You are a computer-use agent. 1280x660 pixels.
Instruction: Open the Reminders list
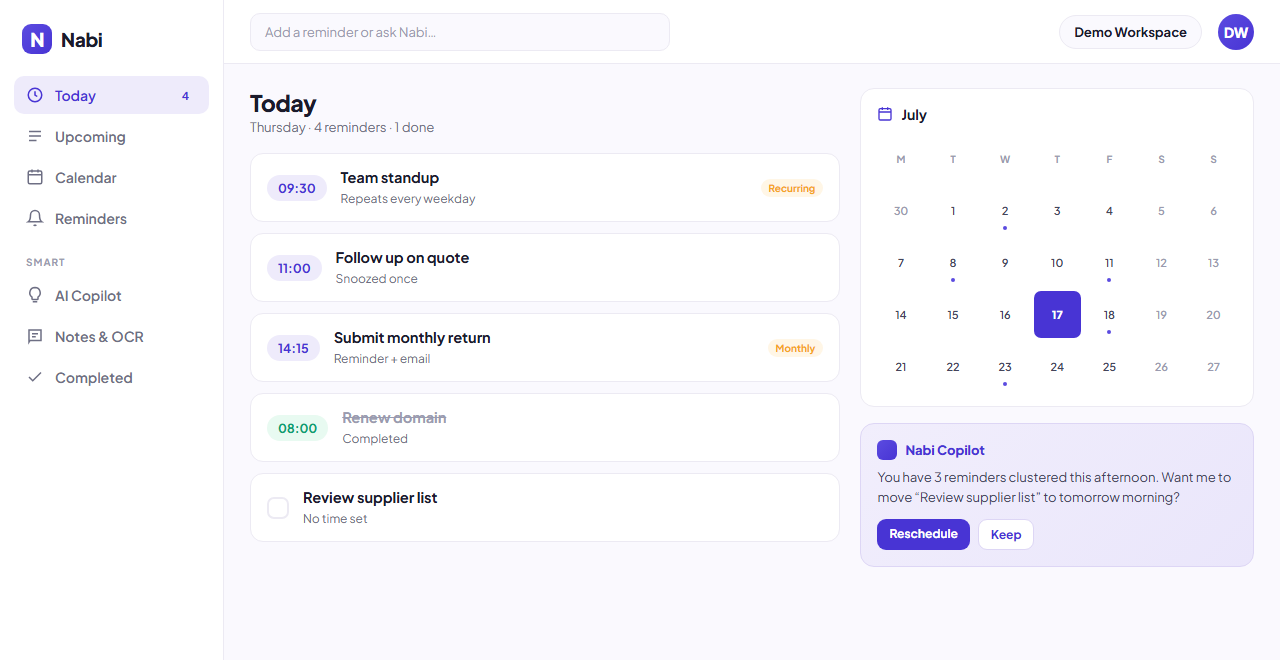pos(111,218)
